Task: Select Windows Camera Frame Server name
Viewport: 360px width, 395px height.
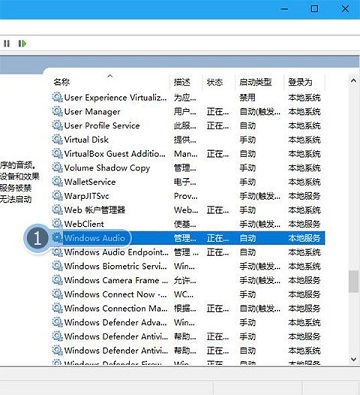Action: (x=116, y=280)
